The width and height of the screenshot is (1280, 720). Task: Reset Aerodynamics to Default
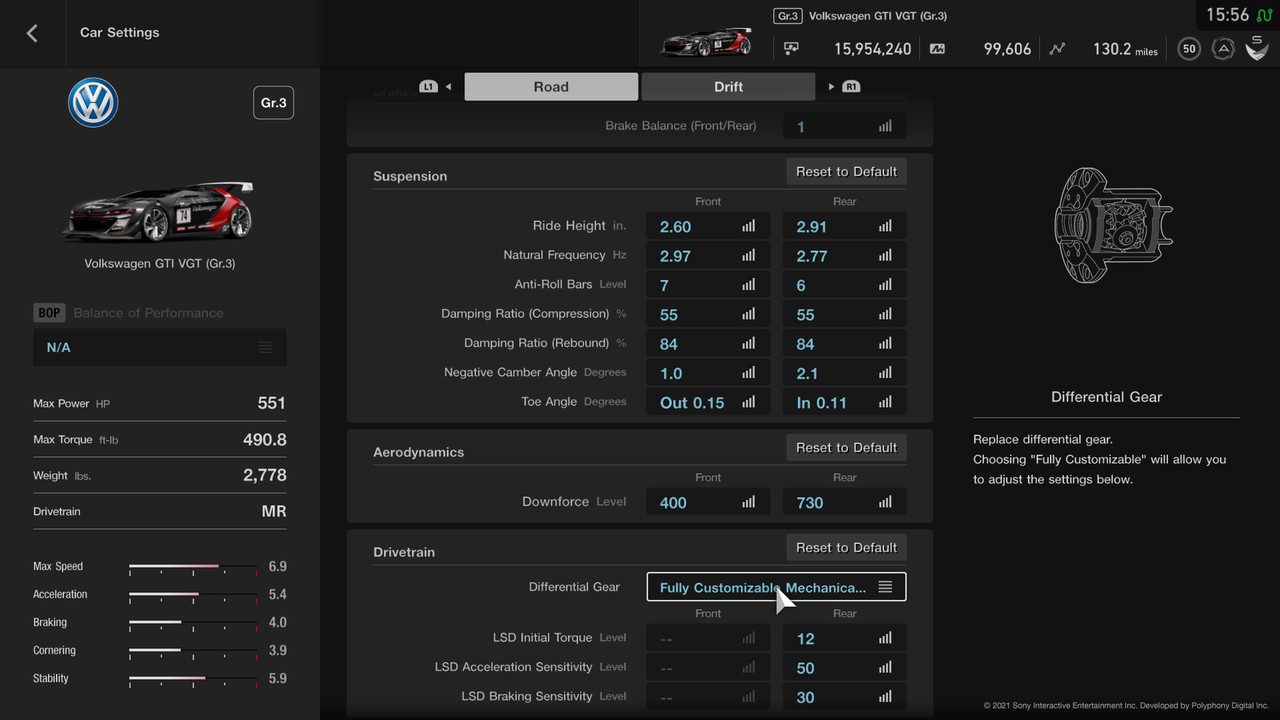click(x=846, y=448)
